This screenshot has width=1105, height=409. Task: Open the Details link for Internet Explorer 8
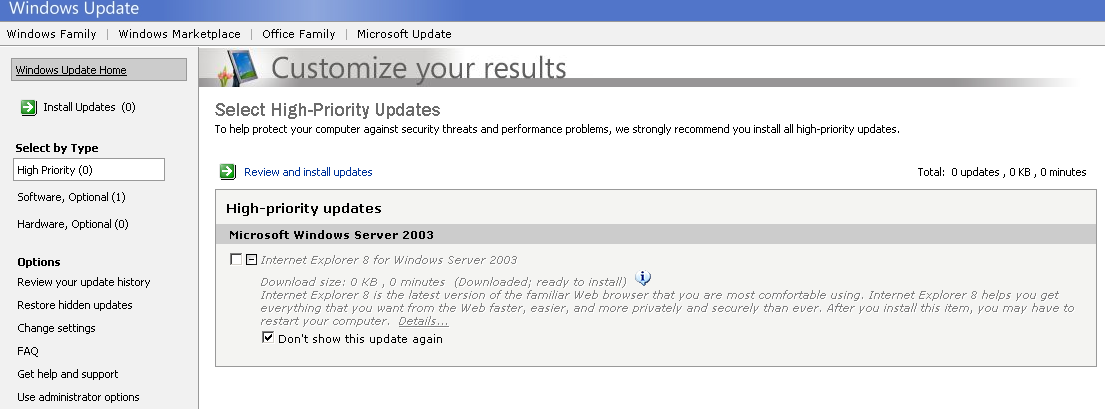click(423, 321)
